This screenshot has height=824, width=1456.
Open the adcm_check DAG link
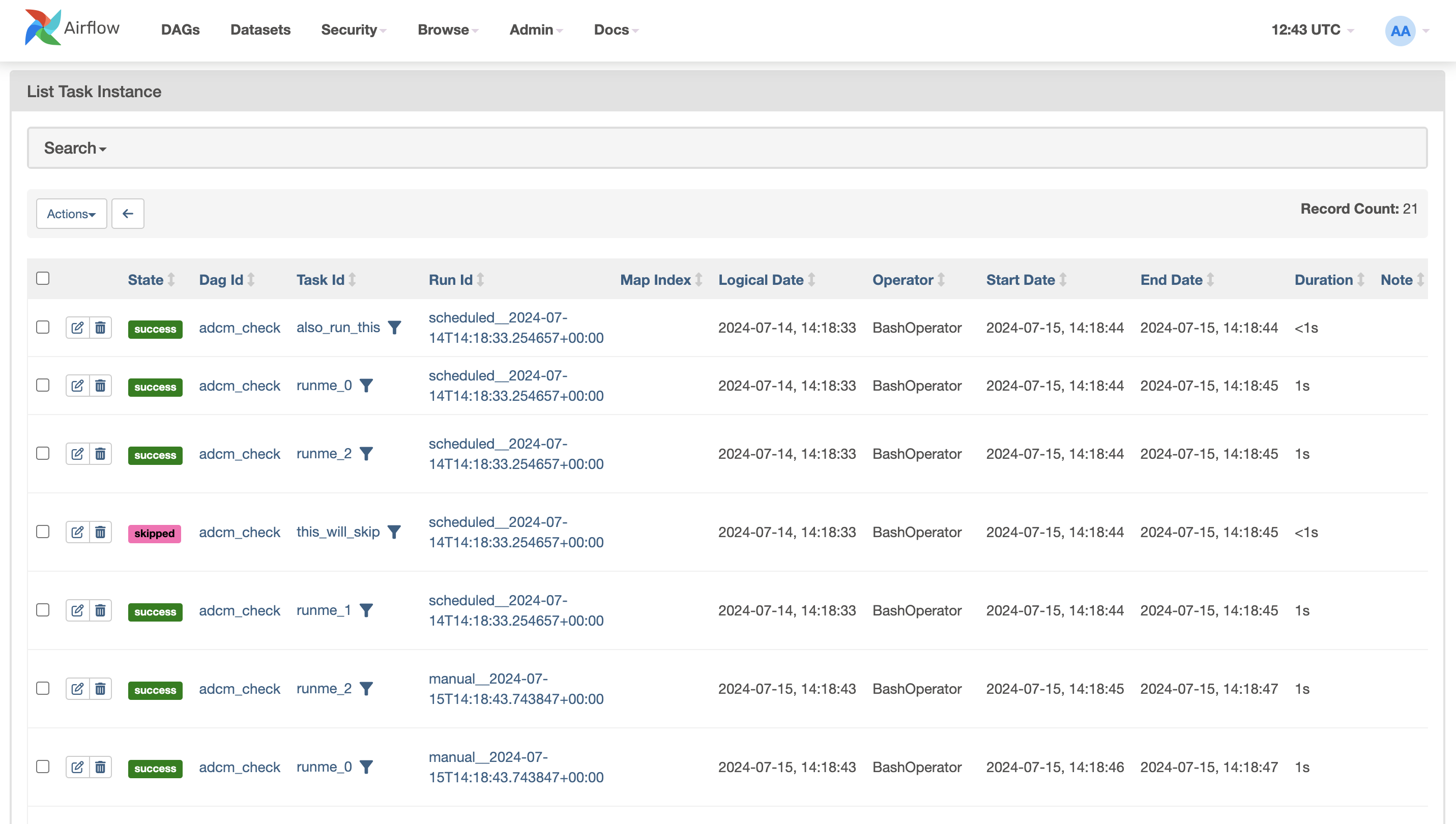240,327
